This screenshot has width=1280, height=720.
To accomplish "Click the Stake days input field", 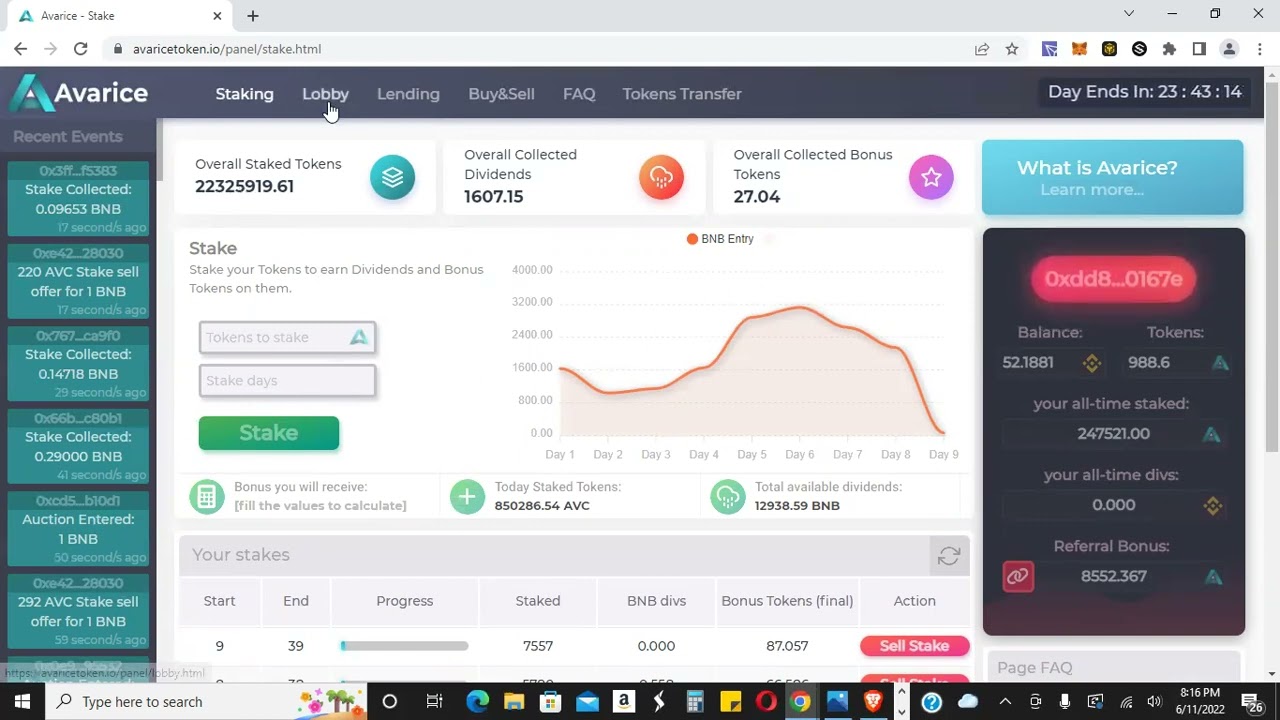I will pyautogui.click(x=287, y=381).
